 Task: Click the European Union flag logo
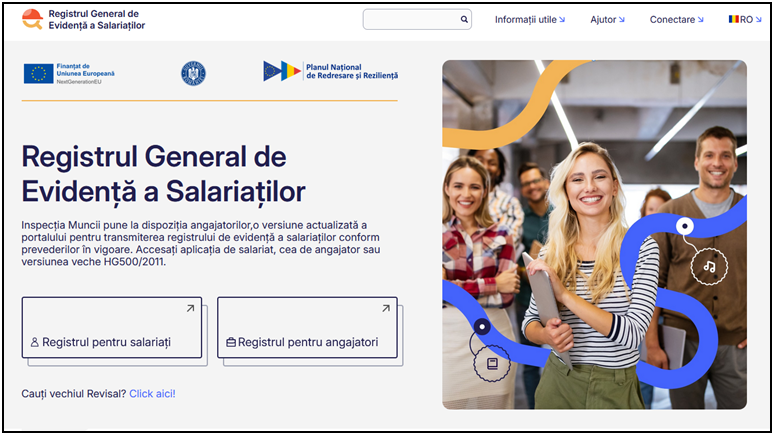(x=39, y=74)
